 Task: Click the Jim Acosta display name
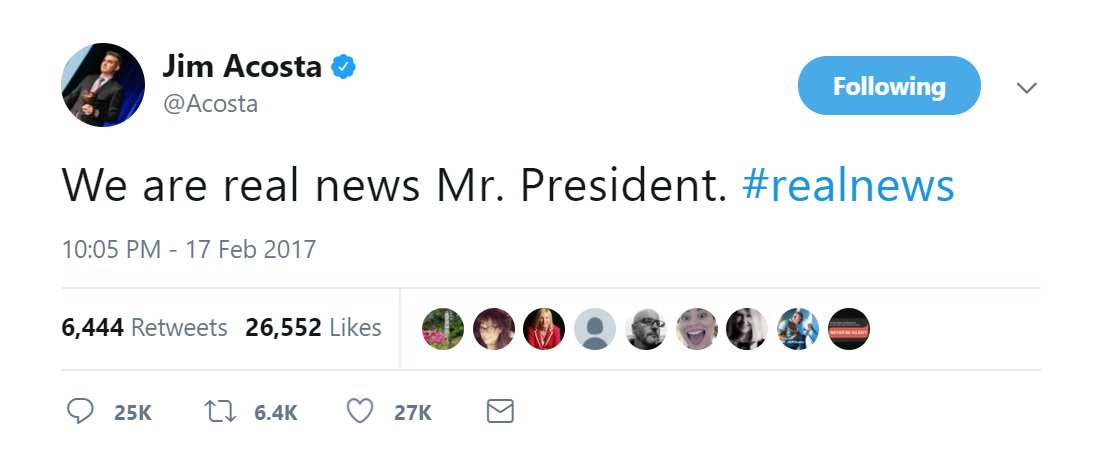(x=242, y=68)
